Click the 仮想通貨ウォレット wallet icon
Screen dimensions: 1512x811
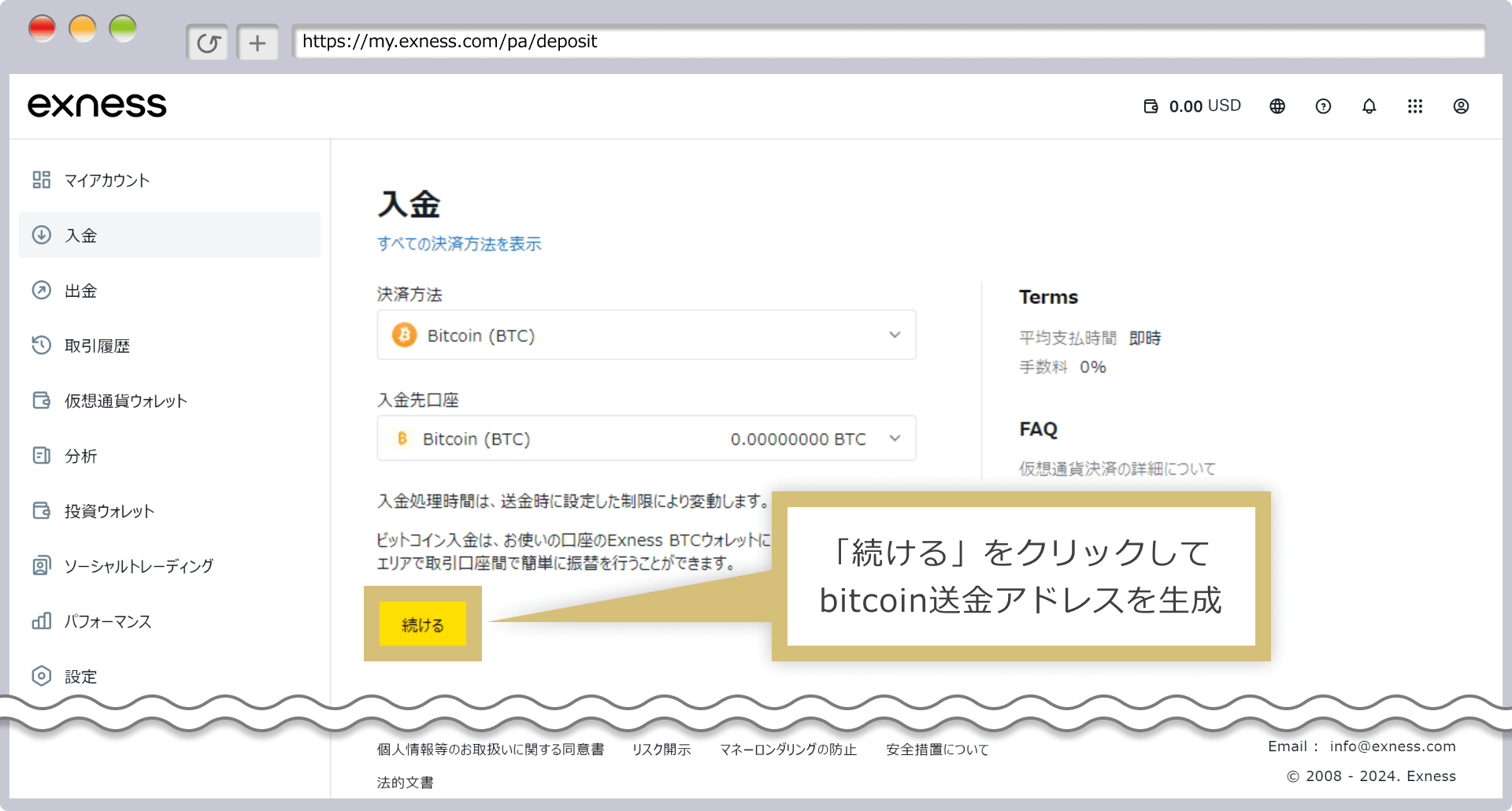42,400
